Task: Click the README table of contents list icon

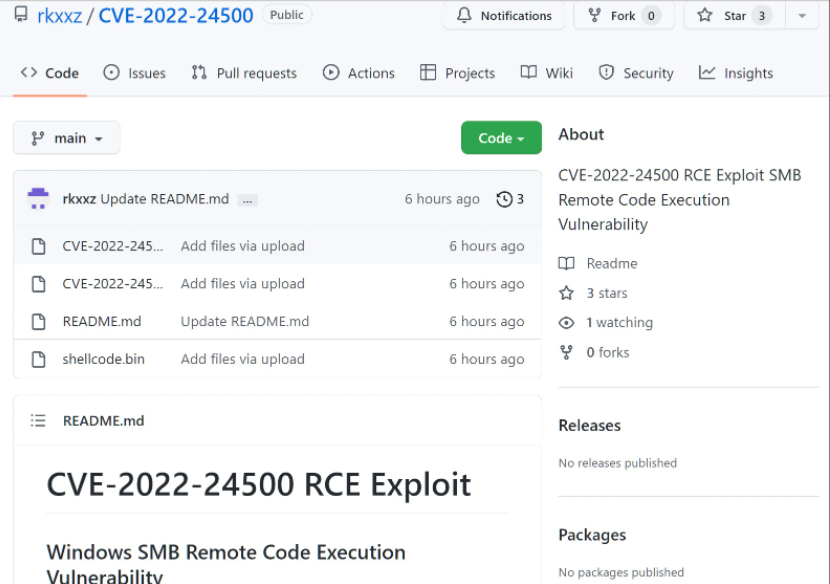Action: click(38, 421)
